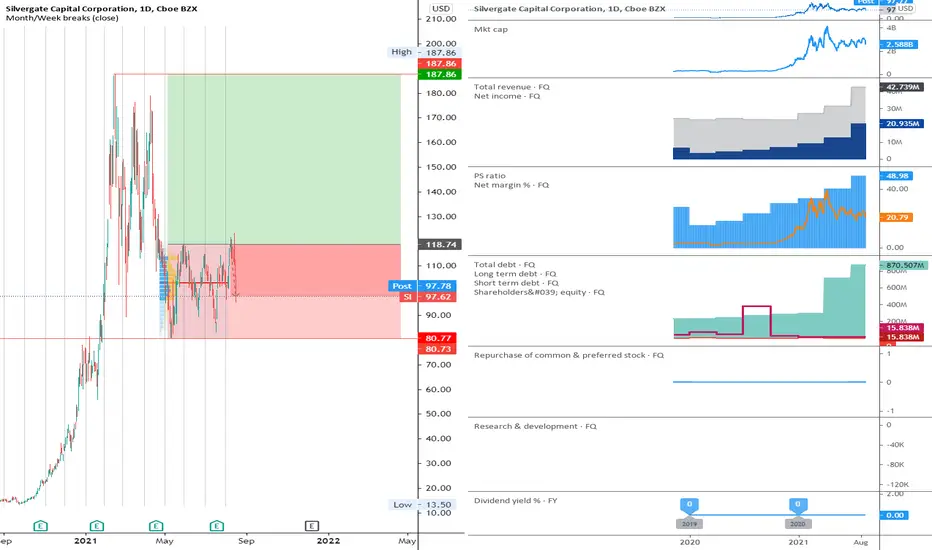Click the Low 13.50 price label
This screenshot has width=932, height=550.
(x=423, y=505)
